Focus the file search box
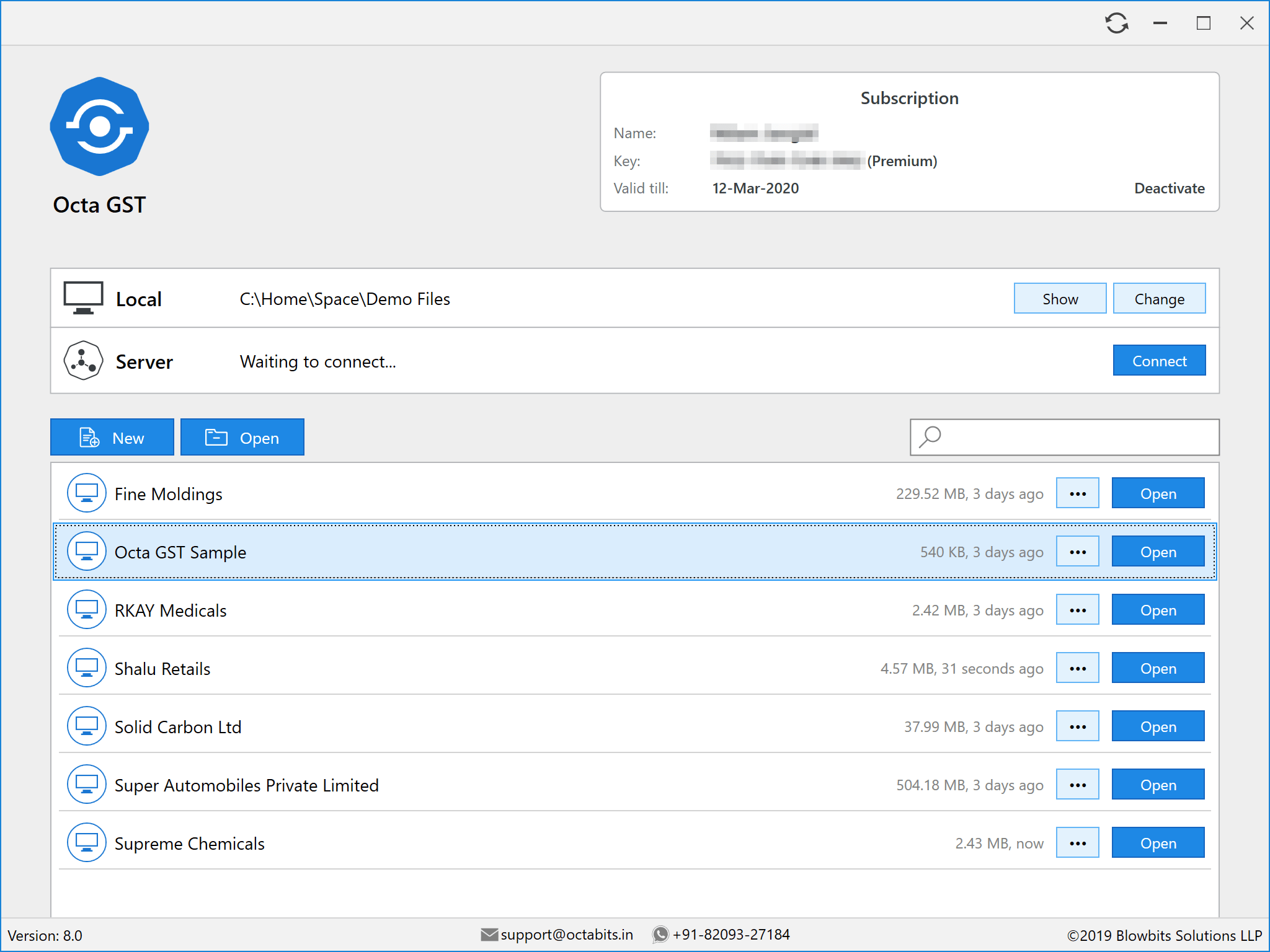This screenshot has width=1270, height=952. coord(1065,437)
